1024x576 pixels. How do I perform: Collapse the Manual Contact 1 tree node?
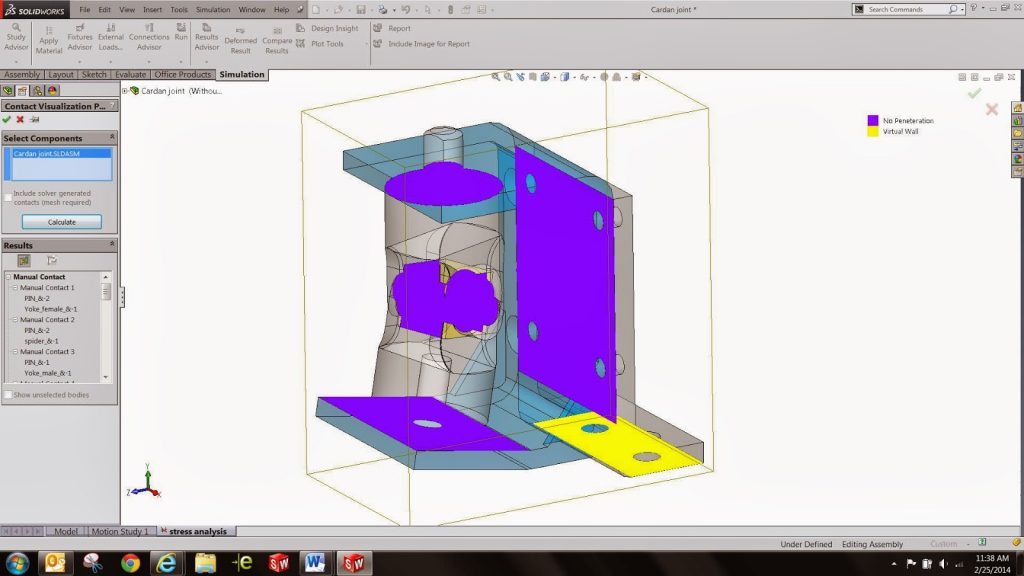click(x=15, y=287)
